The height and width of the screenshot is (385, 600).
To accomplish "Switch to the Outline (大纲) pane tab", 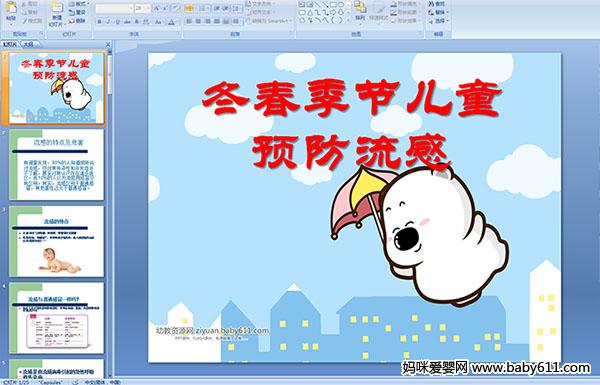I will point(28,44).
